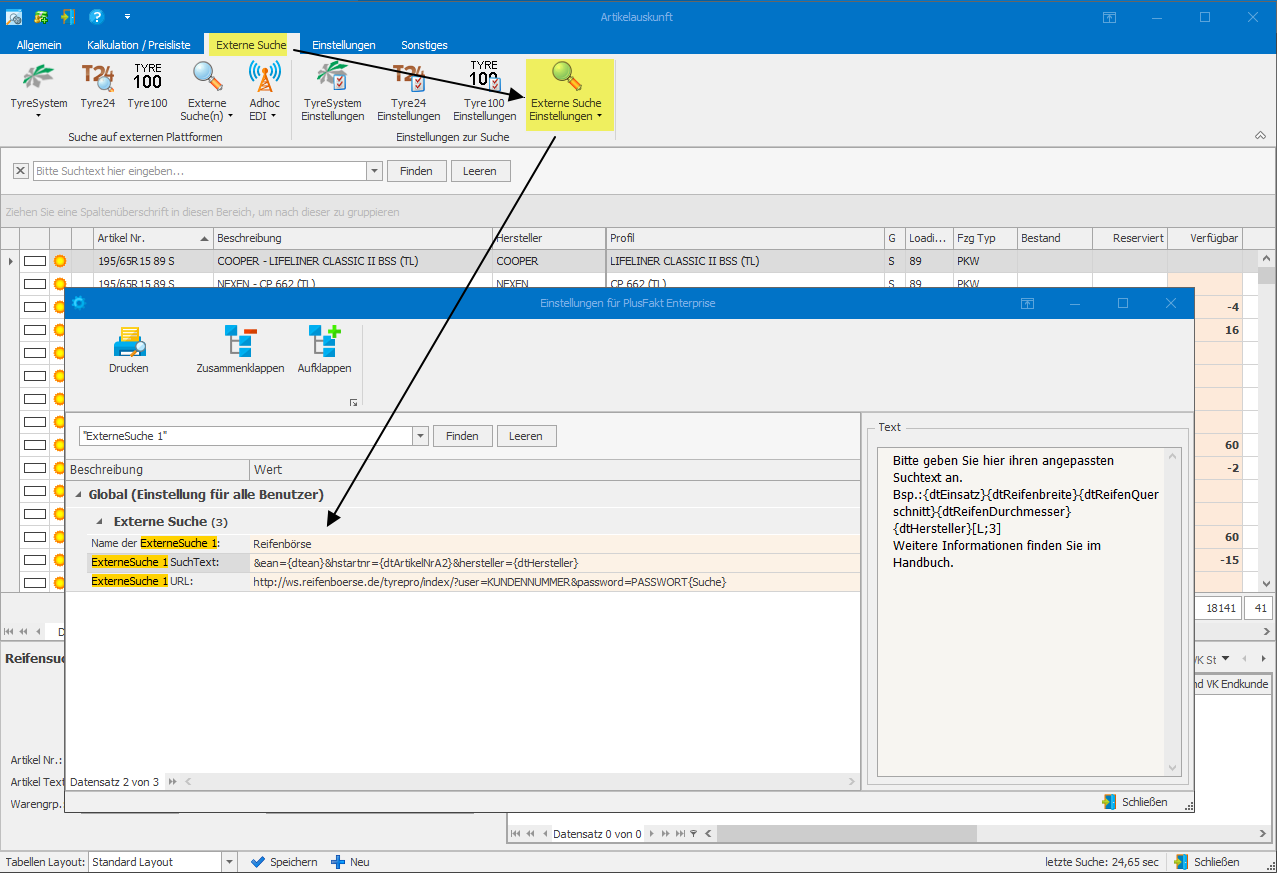Click ribbon display options icon in Artikelauskunft
Image resolution: width=1277 pixels, height=873 pixels.
1109,17
